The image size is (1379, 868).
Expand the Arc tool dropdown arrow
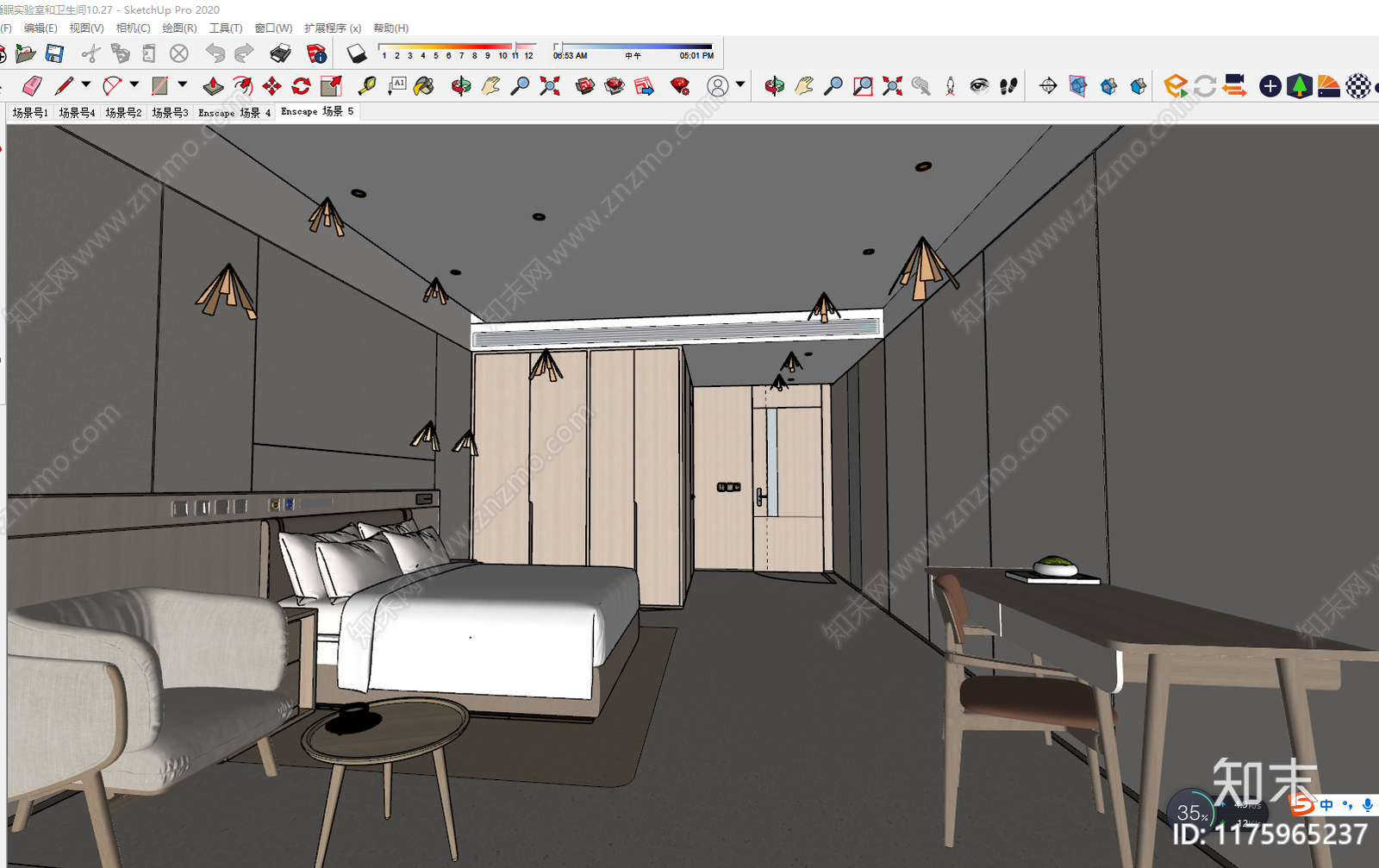(134, 84)
